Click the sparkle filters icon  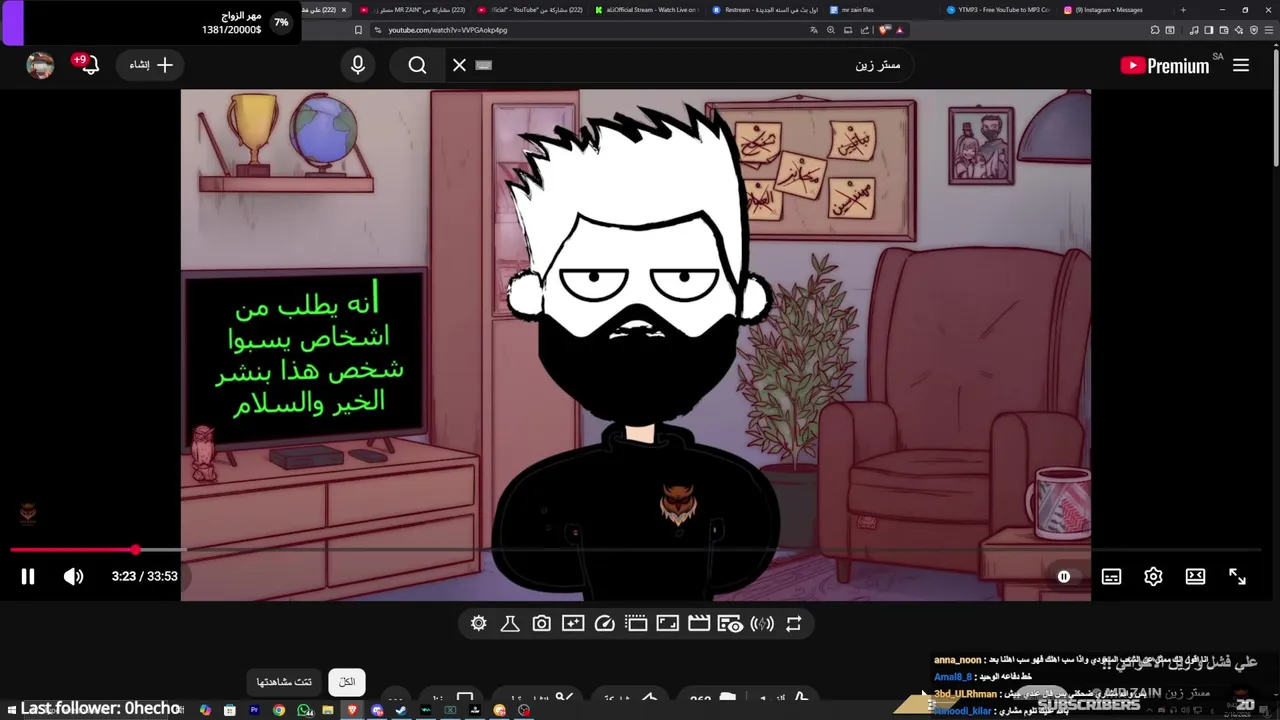[573, 623]
